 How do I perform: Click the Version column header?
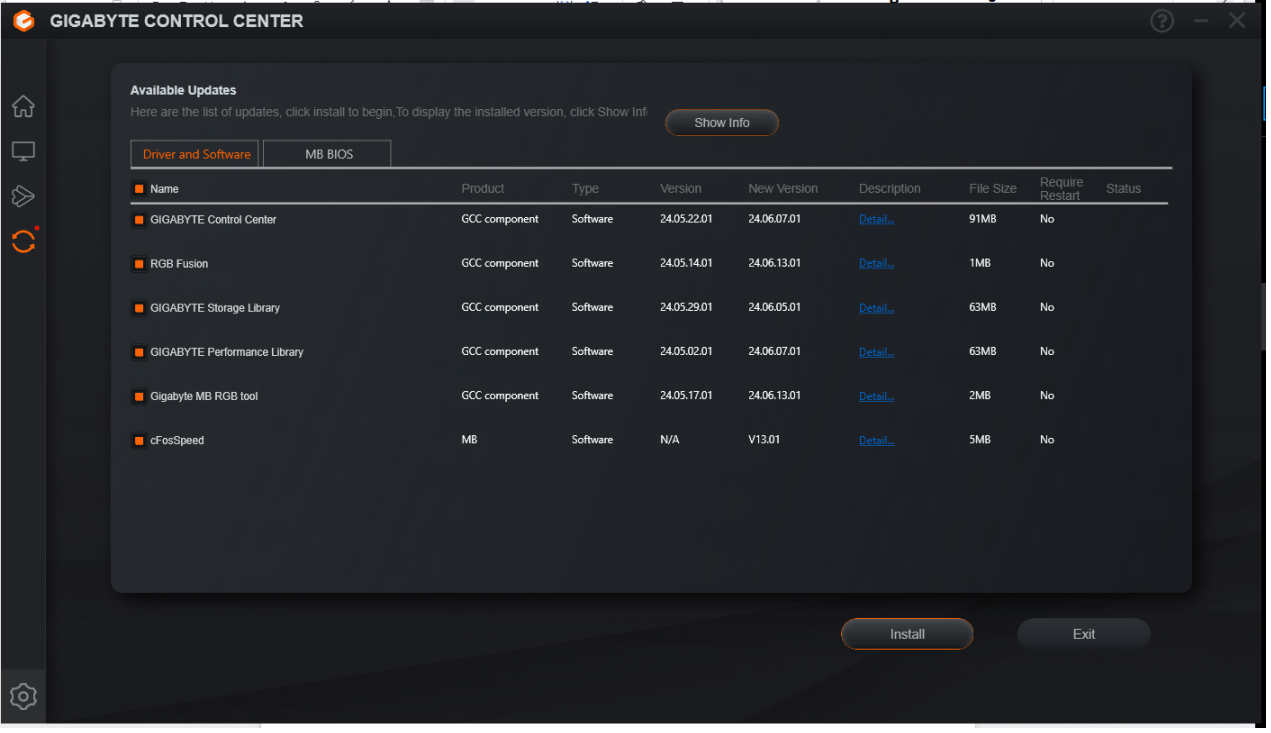[x=681, y=188]
